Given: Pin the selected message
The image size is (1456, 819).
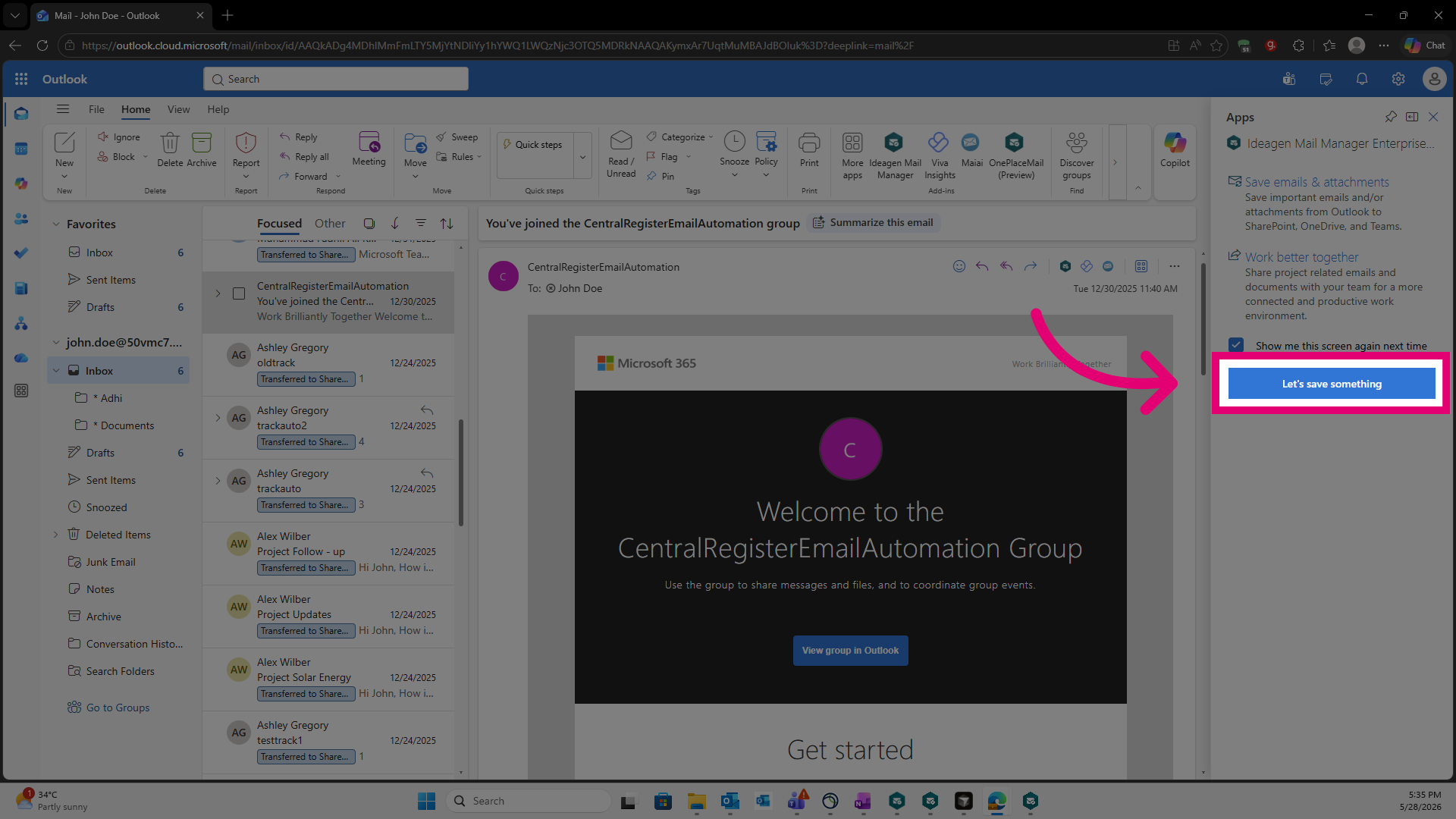Looking at the screenshot, I should pyautogui.click(x=661, y=177).
